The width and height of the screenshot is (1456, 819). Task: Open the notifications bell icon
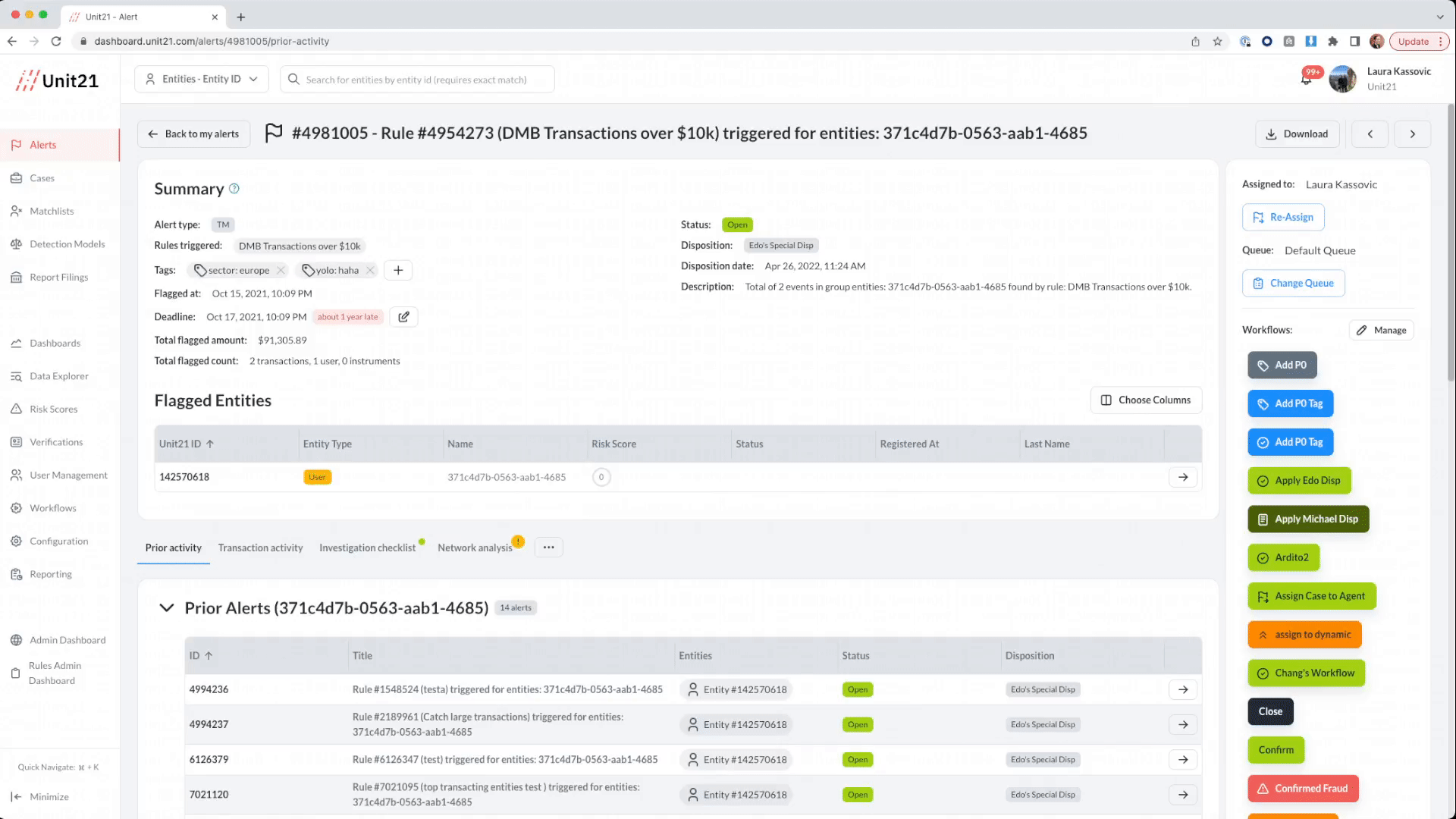pos(1307,79)
